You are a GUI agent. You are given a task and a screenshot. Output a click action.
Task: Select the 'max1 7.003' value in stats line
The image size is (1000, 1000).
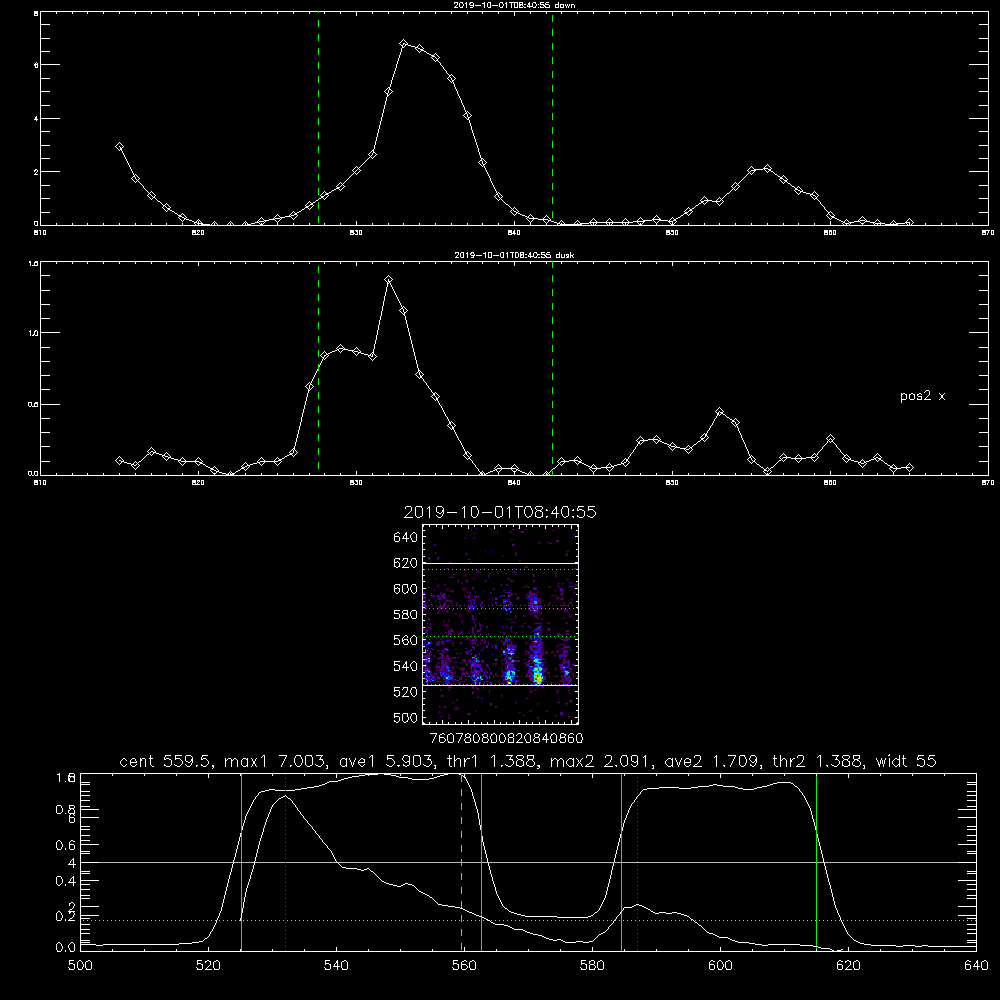[276, 761]
